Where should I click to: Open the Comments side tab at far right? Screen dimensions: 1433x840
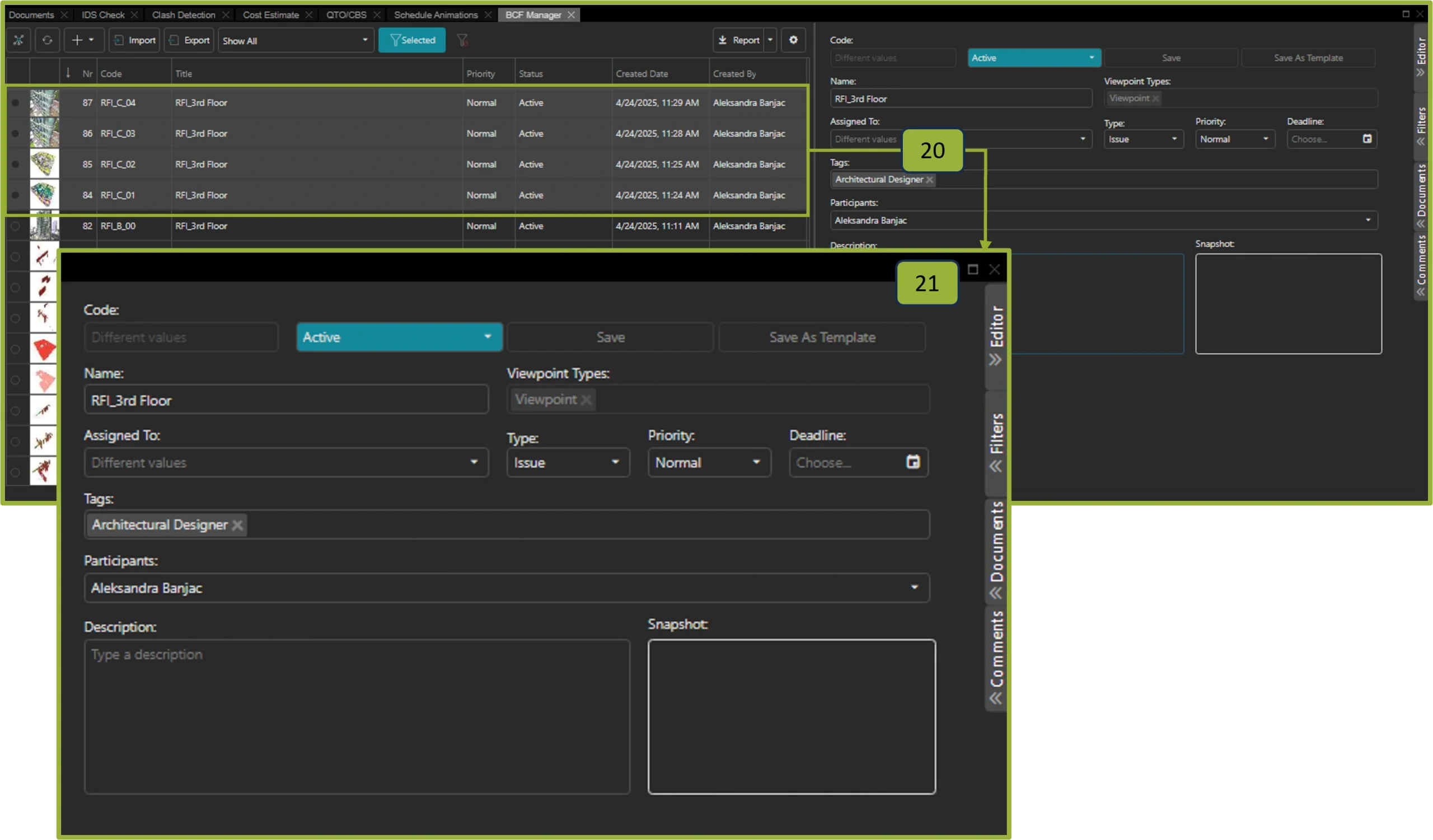(x=1421, y=265)
